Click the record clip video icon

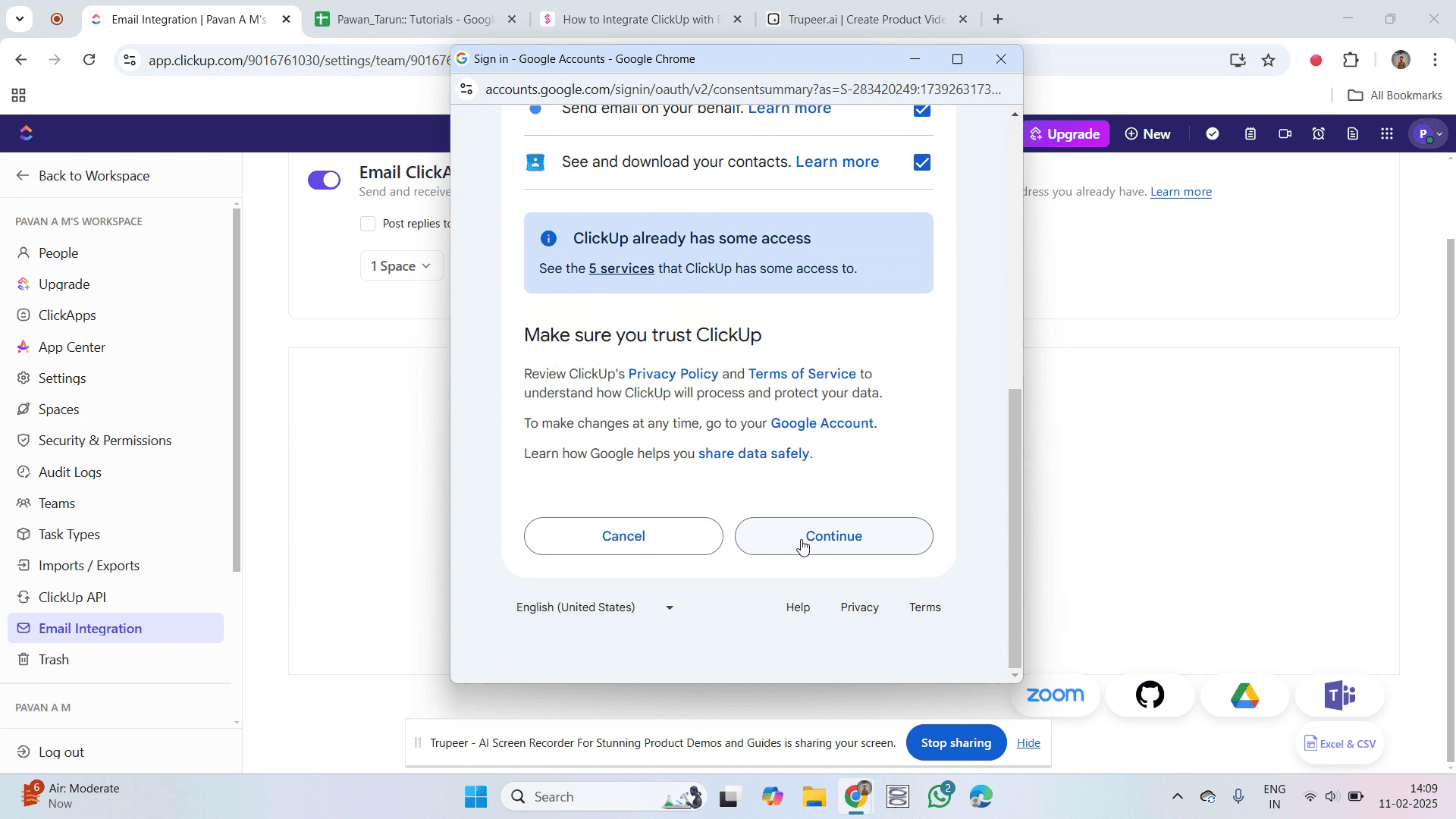[1285, 134]
